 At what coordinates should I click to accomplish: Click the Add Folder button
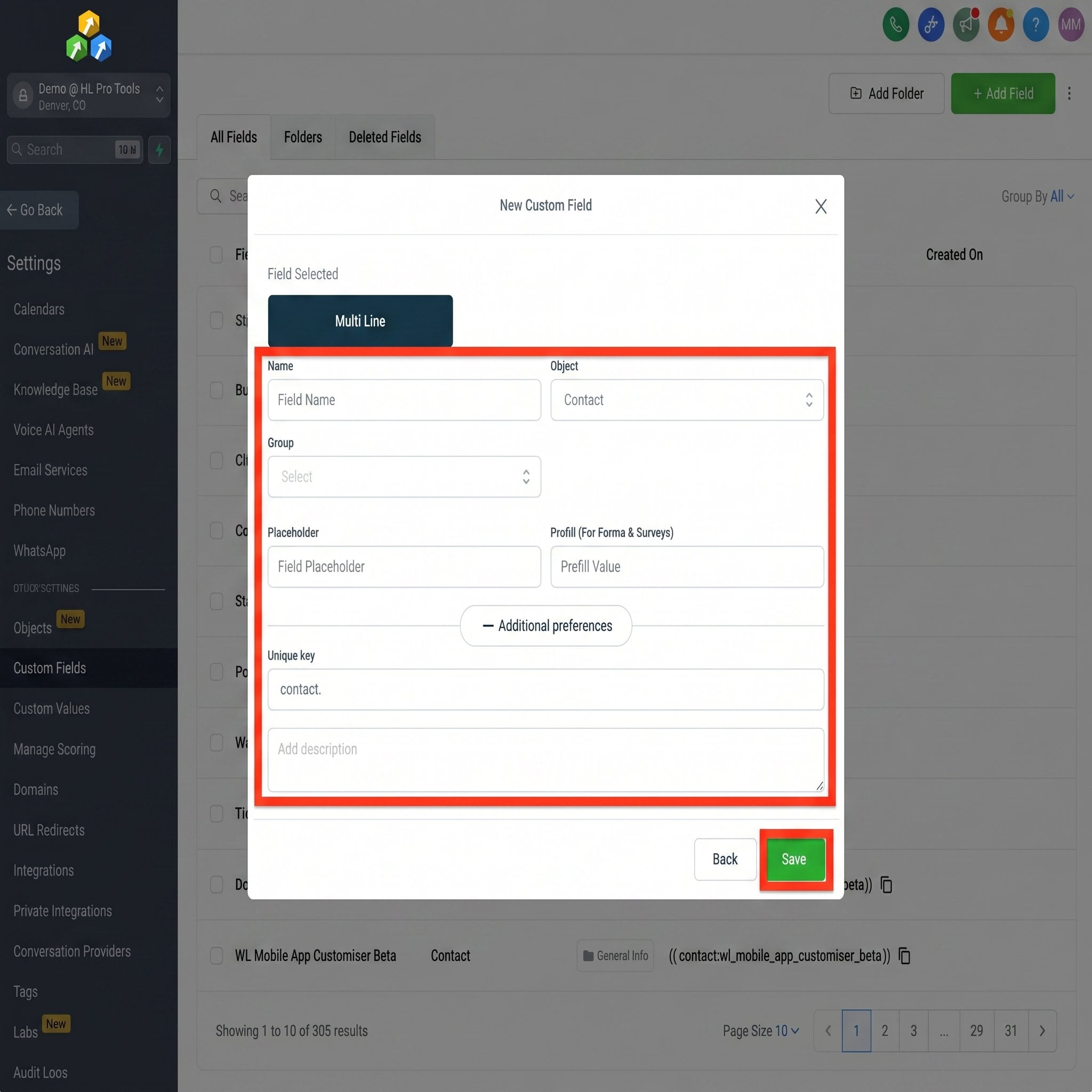point(886,93)
